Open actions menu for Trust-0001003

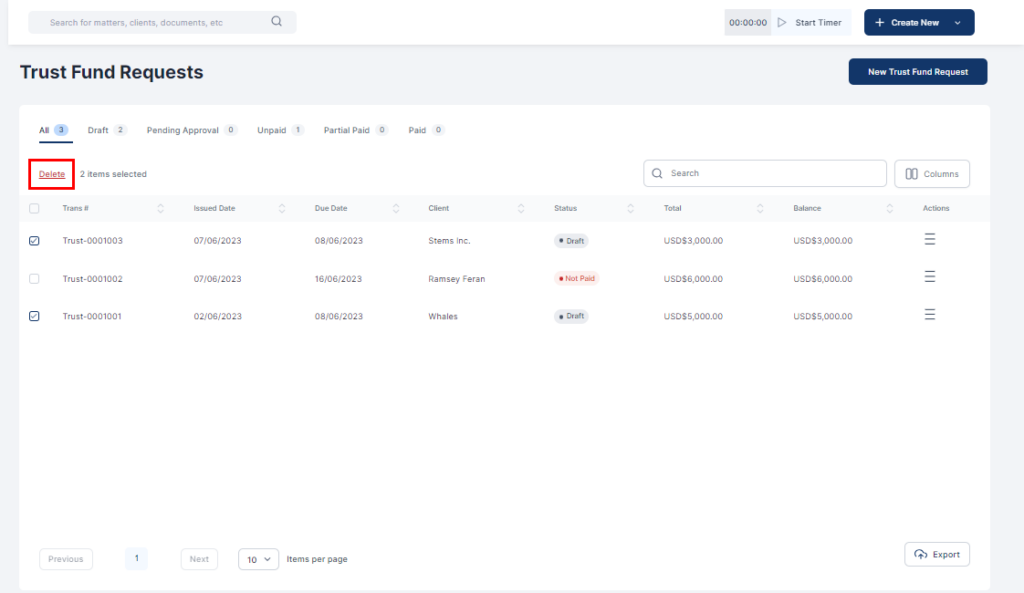tap(929, 239)
